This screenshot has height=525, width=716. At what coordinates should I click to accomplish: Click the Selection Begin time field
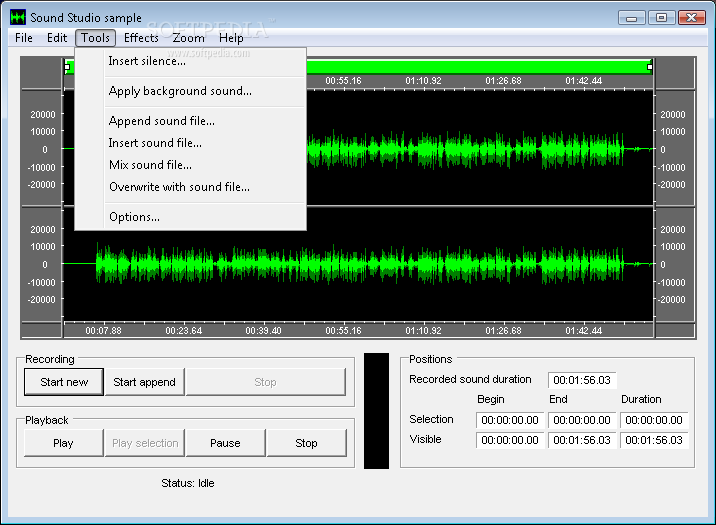coord(510,420)
